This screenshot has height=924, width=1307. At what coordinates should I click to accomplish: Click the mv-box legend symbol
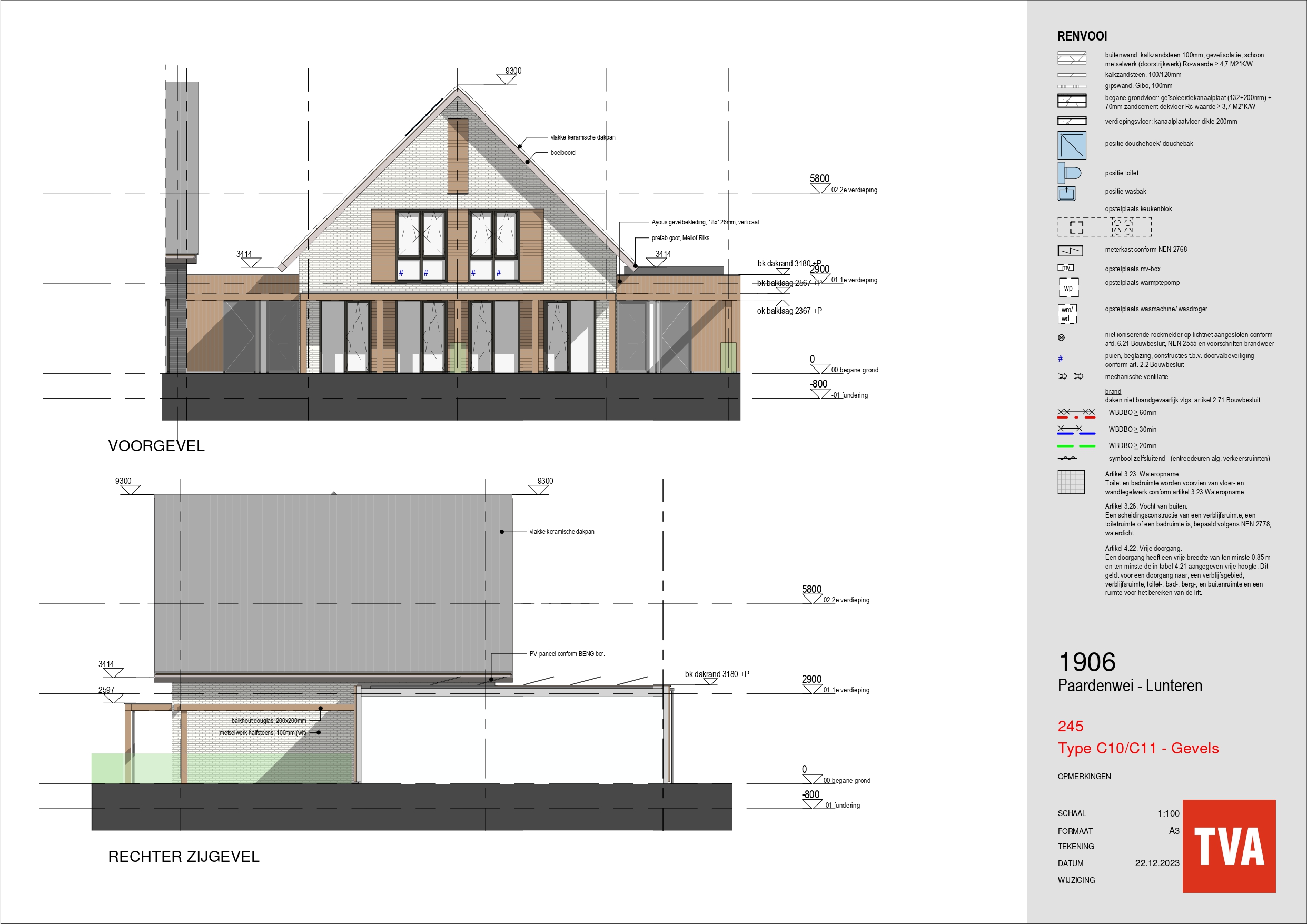(x=1066, y=267)
